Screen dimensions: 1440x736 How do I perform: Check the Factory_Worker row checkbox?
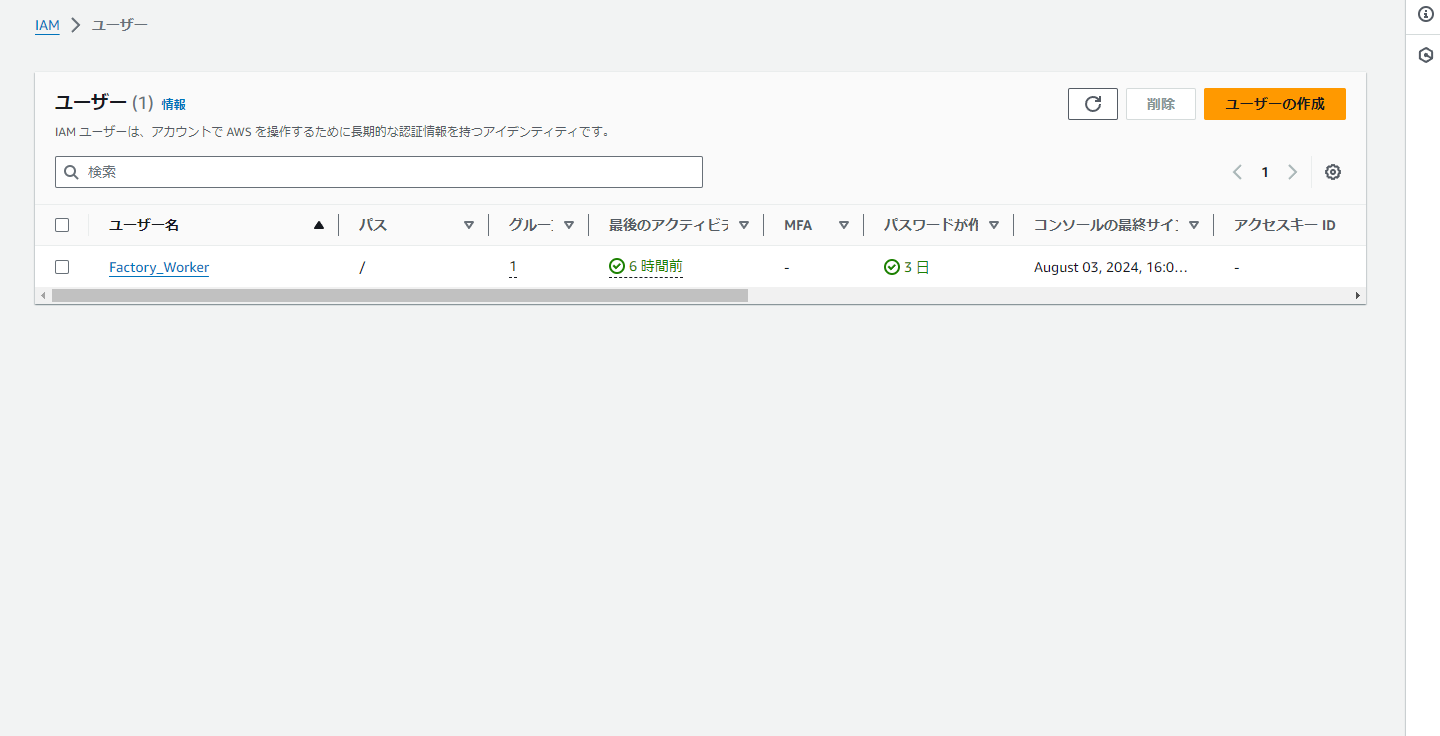click(62, 267)
